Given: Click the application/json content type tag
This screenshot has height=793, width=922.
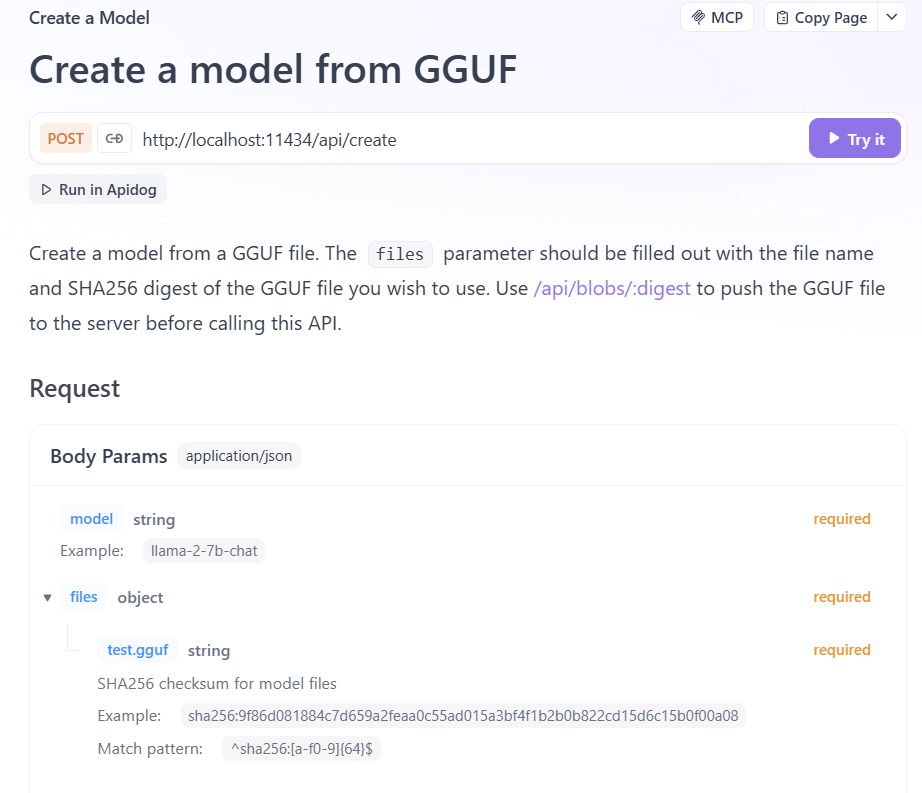Looking at the screenshot, I should click(x=239, y=456).
